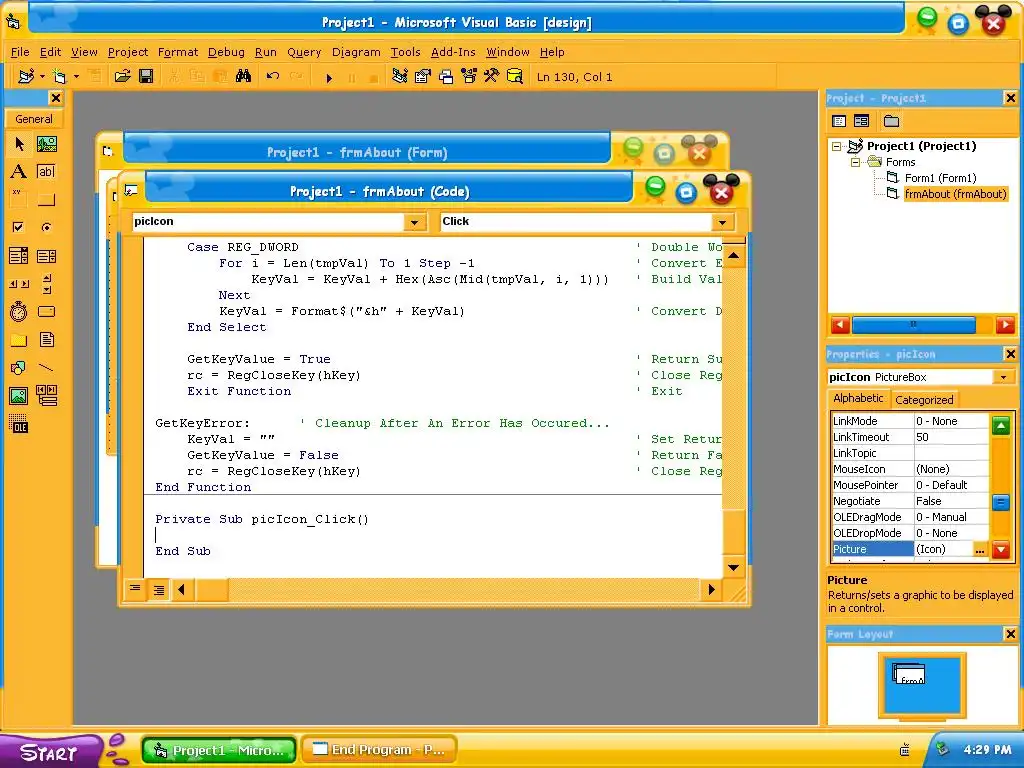
Task: Switch to the End Program taskbar button
Action: click(379, 750)
